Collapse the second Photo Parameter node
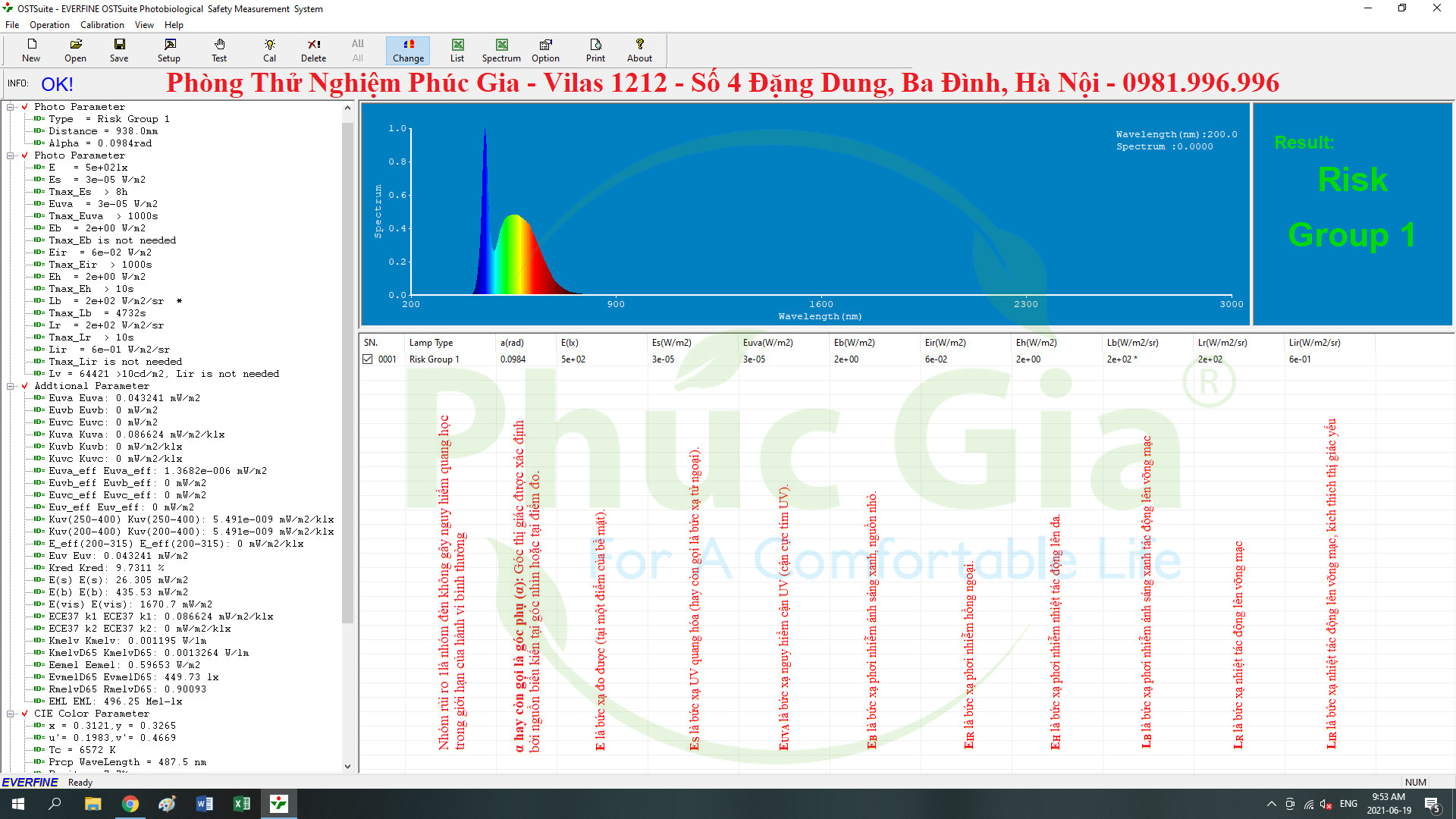Viewport: 1456px width, 819px height. coord(11,155)
